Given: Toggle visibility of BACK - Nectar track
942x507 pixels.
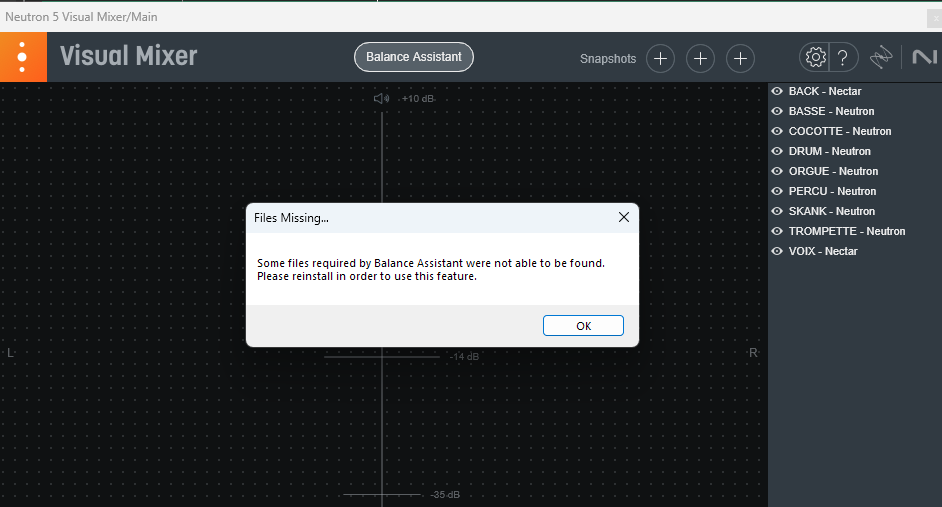Looking at the screenshot, I should (x=777, y=91).
